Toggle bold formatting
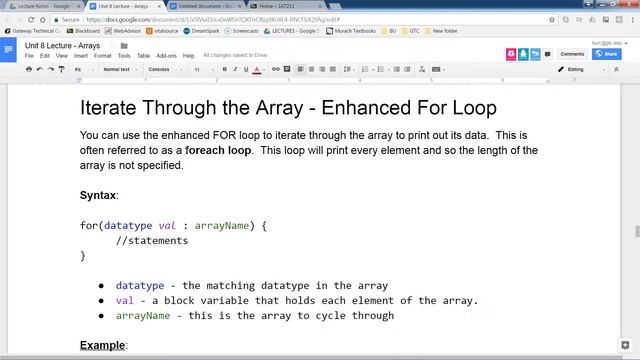 224,69
